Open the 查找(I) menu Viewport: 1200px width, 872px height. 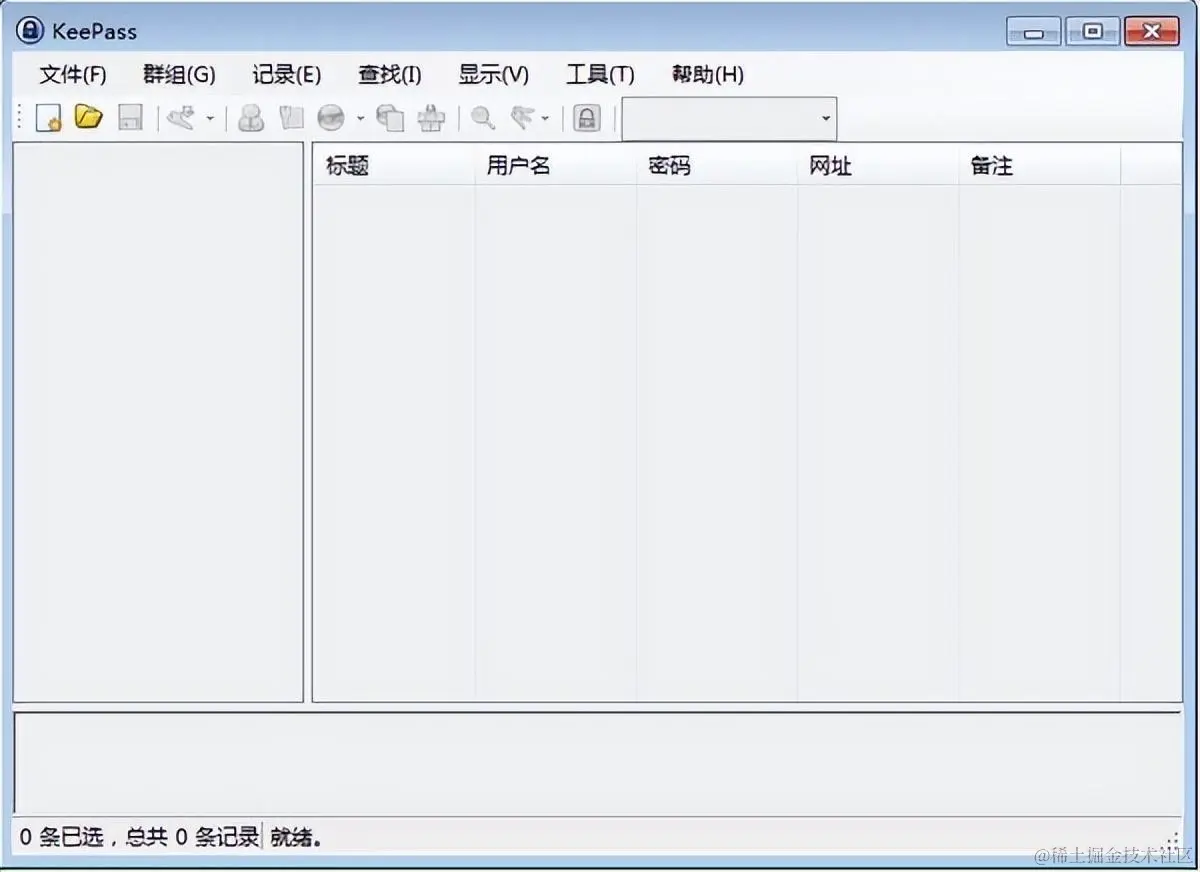point(390,74)
